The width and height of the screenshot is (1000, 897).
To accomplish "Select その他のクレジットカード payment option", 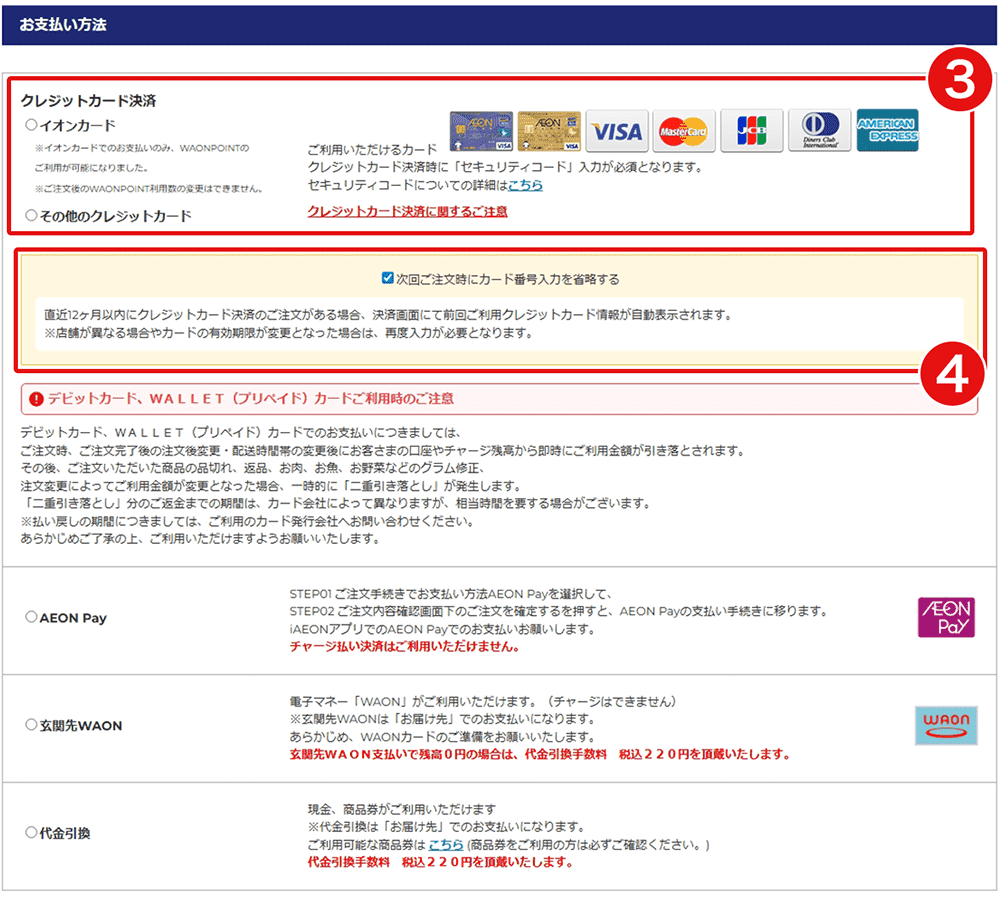I will click(31, 215).
